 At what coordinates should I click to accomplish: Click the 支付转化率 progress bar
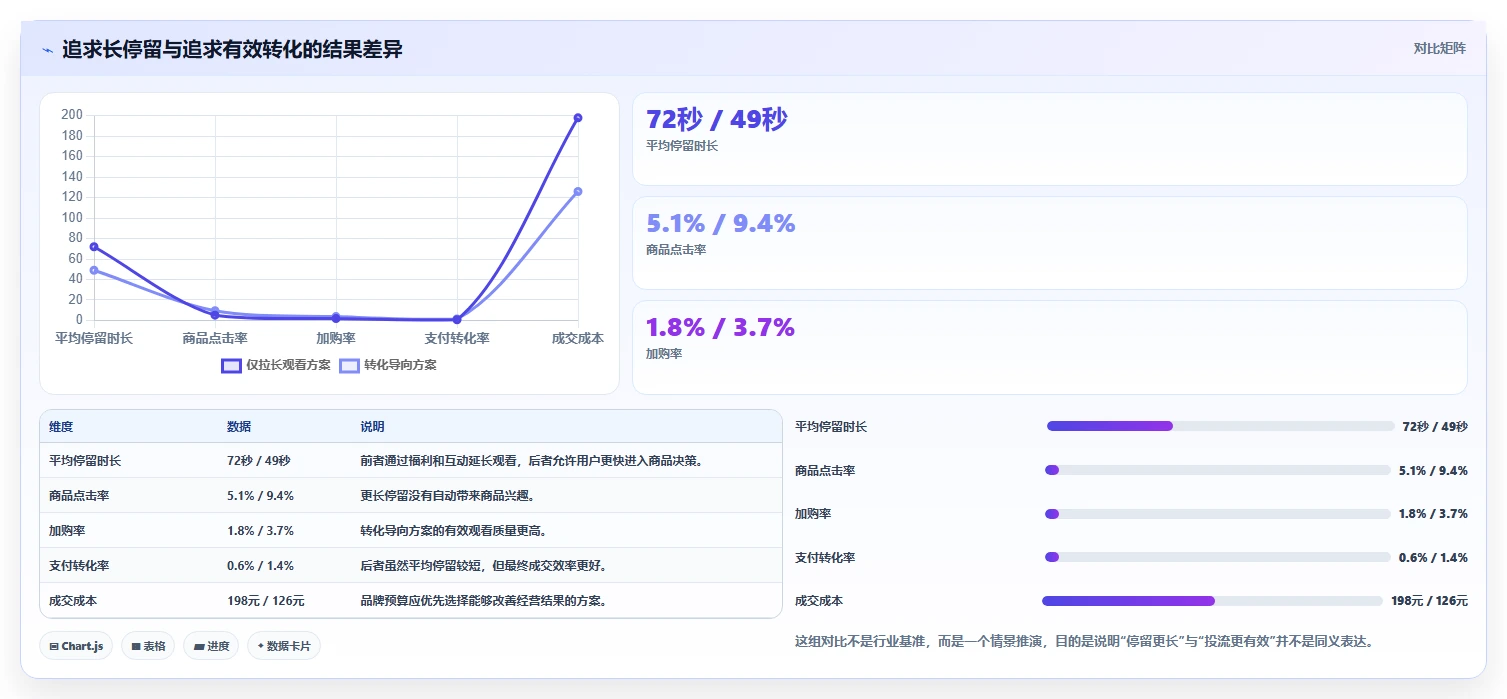1217,557
